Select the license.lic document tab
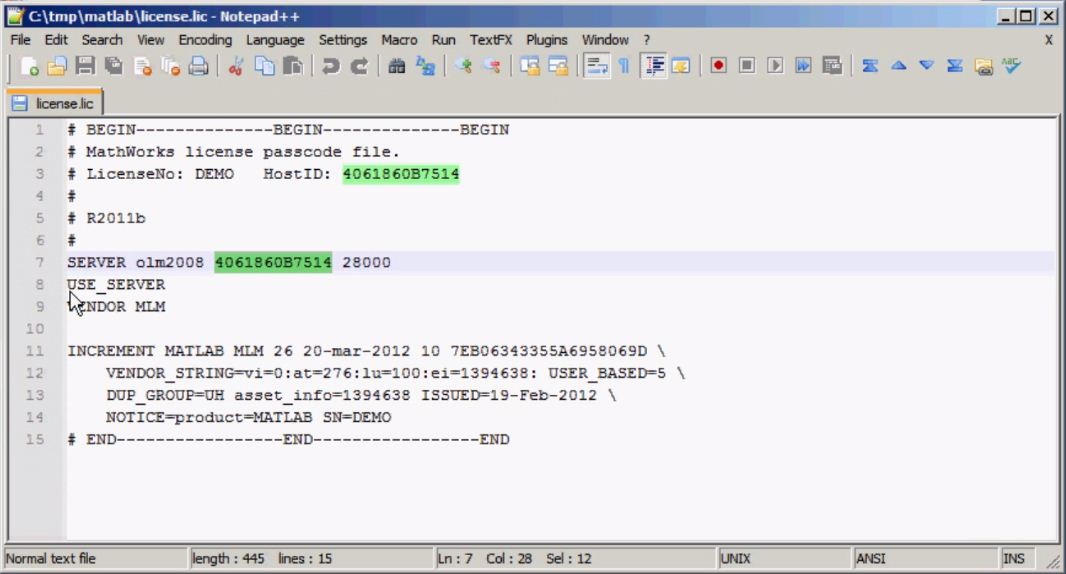 [x=55, y=103]
